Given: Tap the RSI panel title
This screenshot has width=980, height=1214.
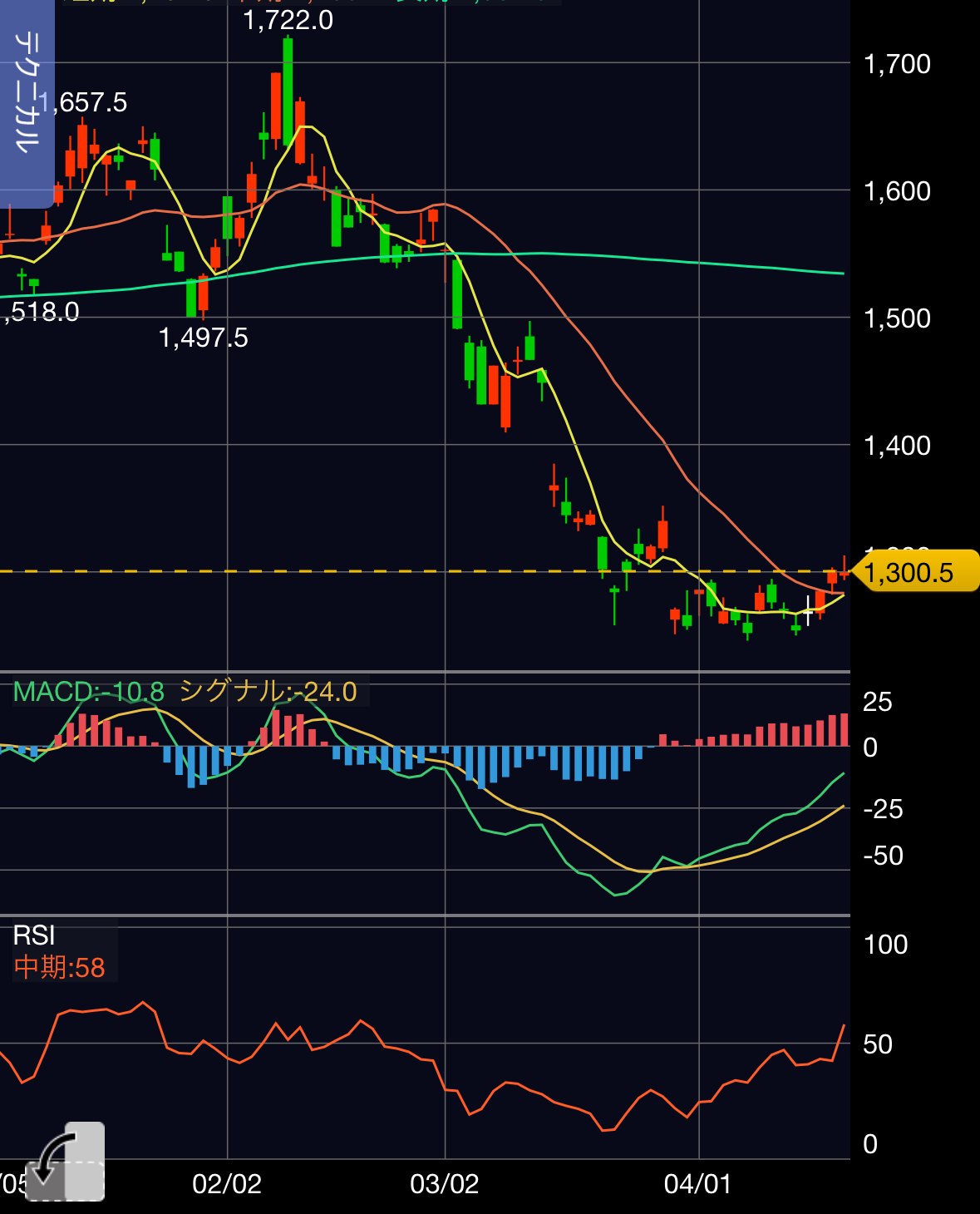Looking at the screenshot, I should 34,935.
